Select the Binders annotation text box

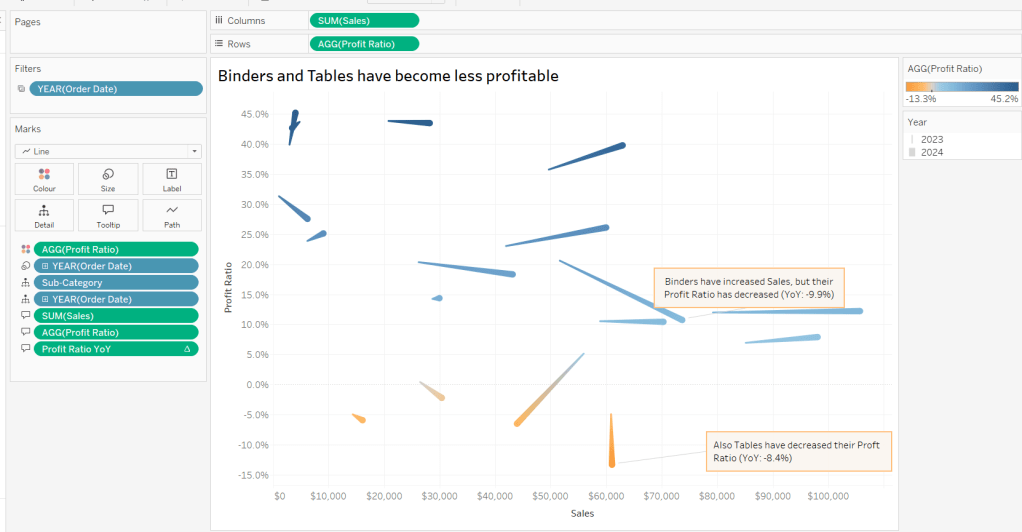(749, 288)
